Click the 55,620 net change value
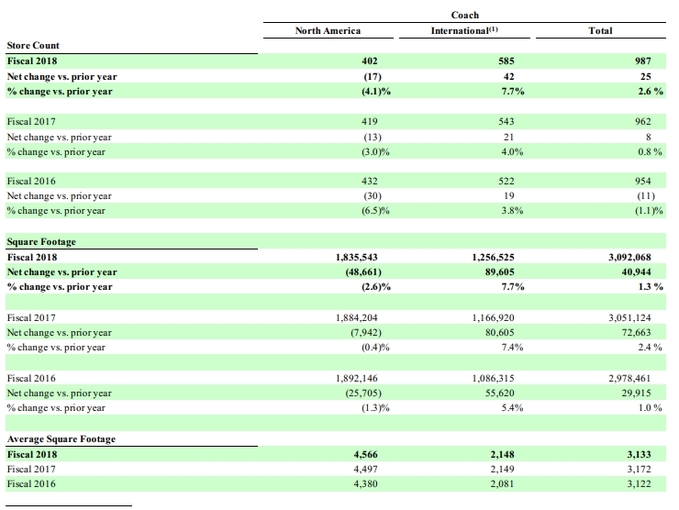Viewport: 679px width, 510px height. coord(500,394)
